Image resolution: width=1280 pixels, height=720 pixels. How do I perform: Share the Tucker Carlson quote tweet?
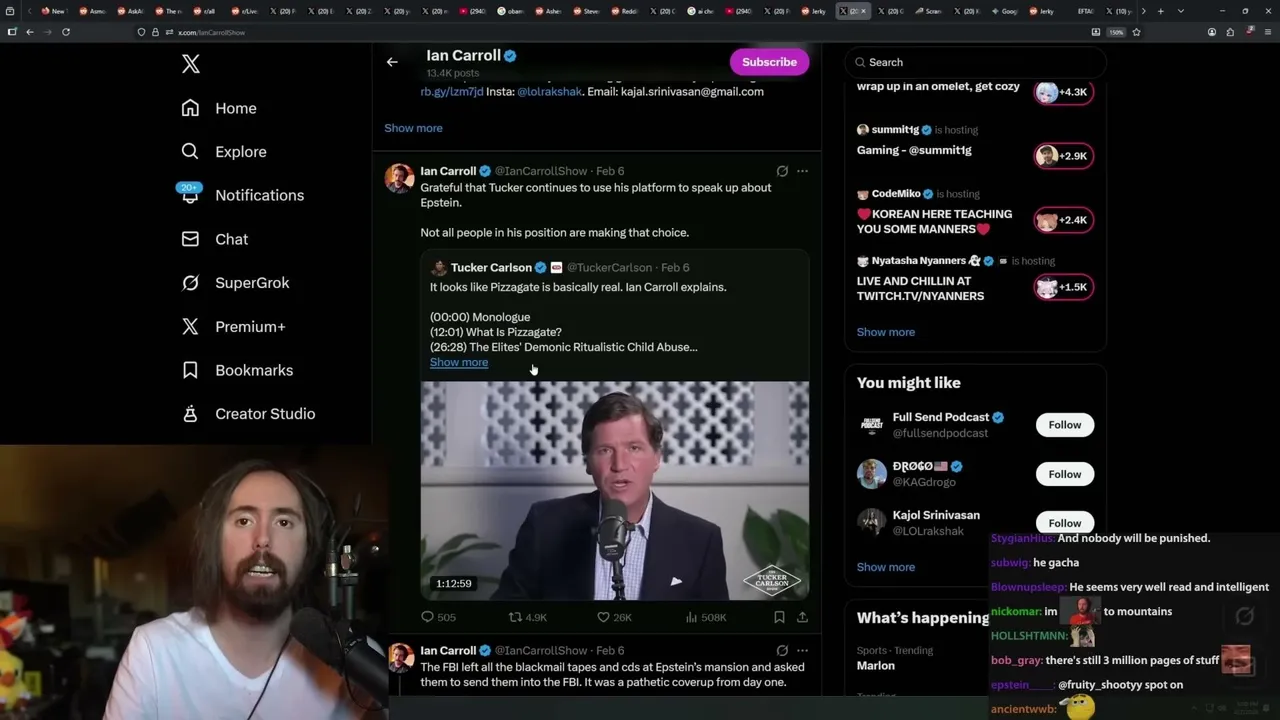(x=802, y=617)
